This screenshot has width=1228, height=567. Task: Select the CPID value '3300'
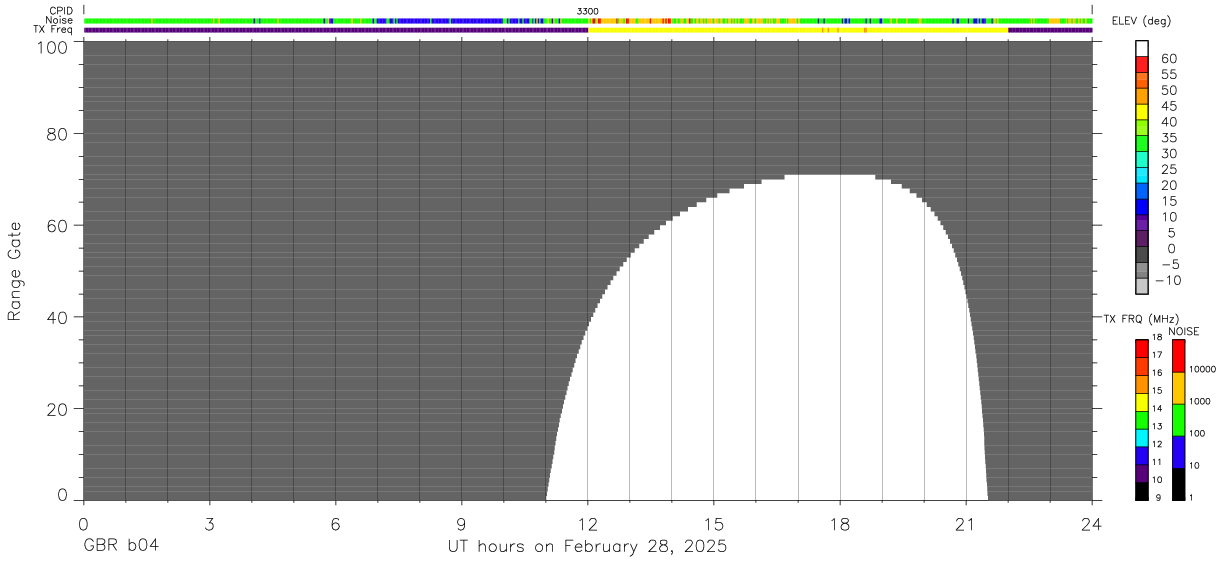pyautogui.click(x=588, y=11)
